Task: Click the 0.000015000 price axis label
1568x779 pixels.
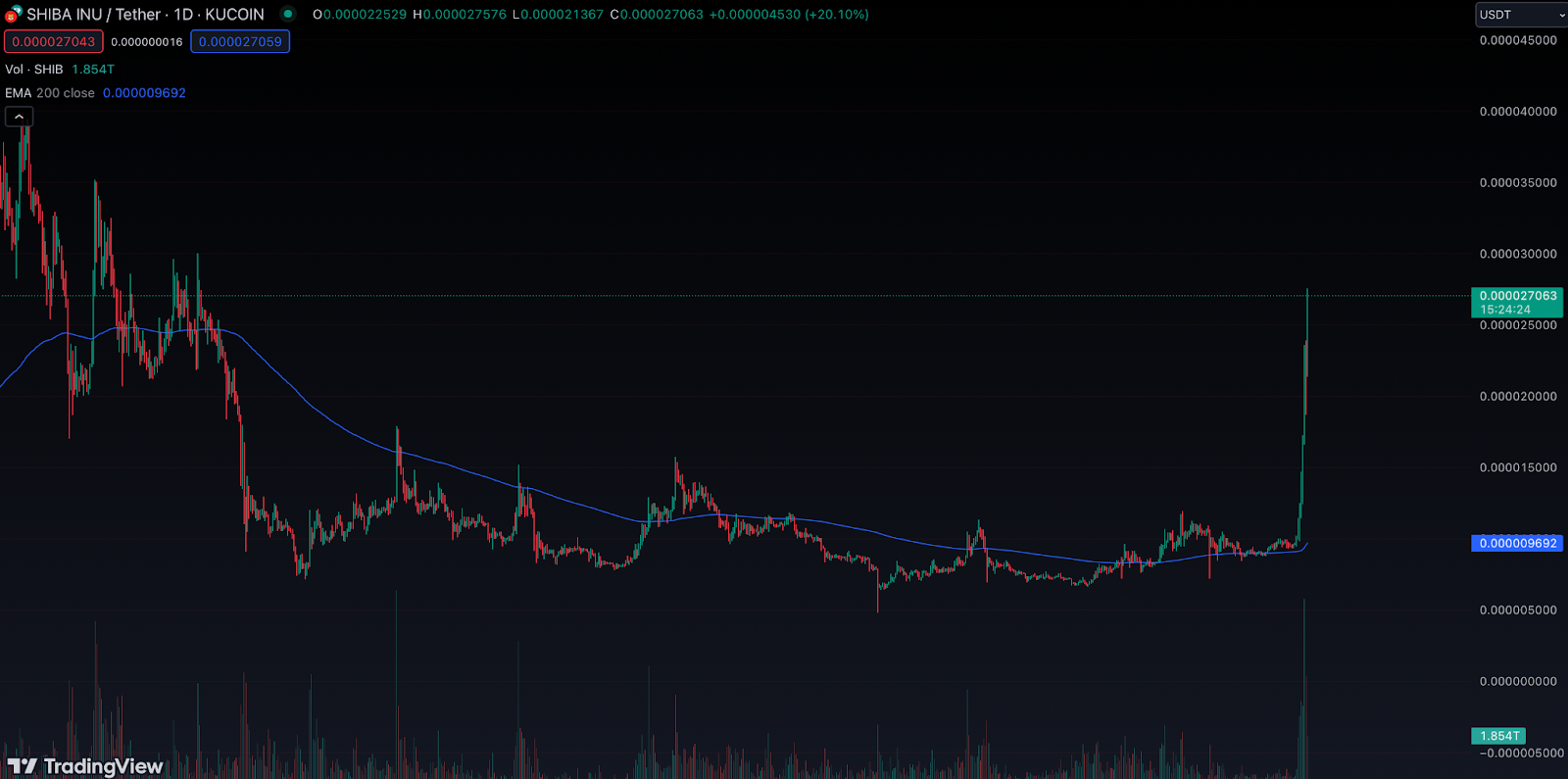Action: (1518, 467)
